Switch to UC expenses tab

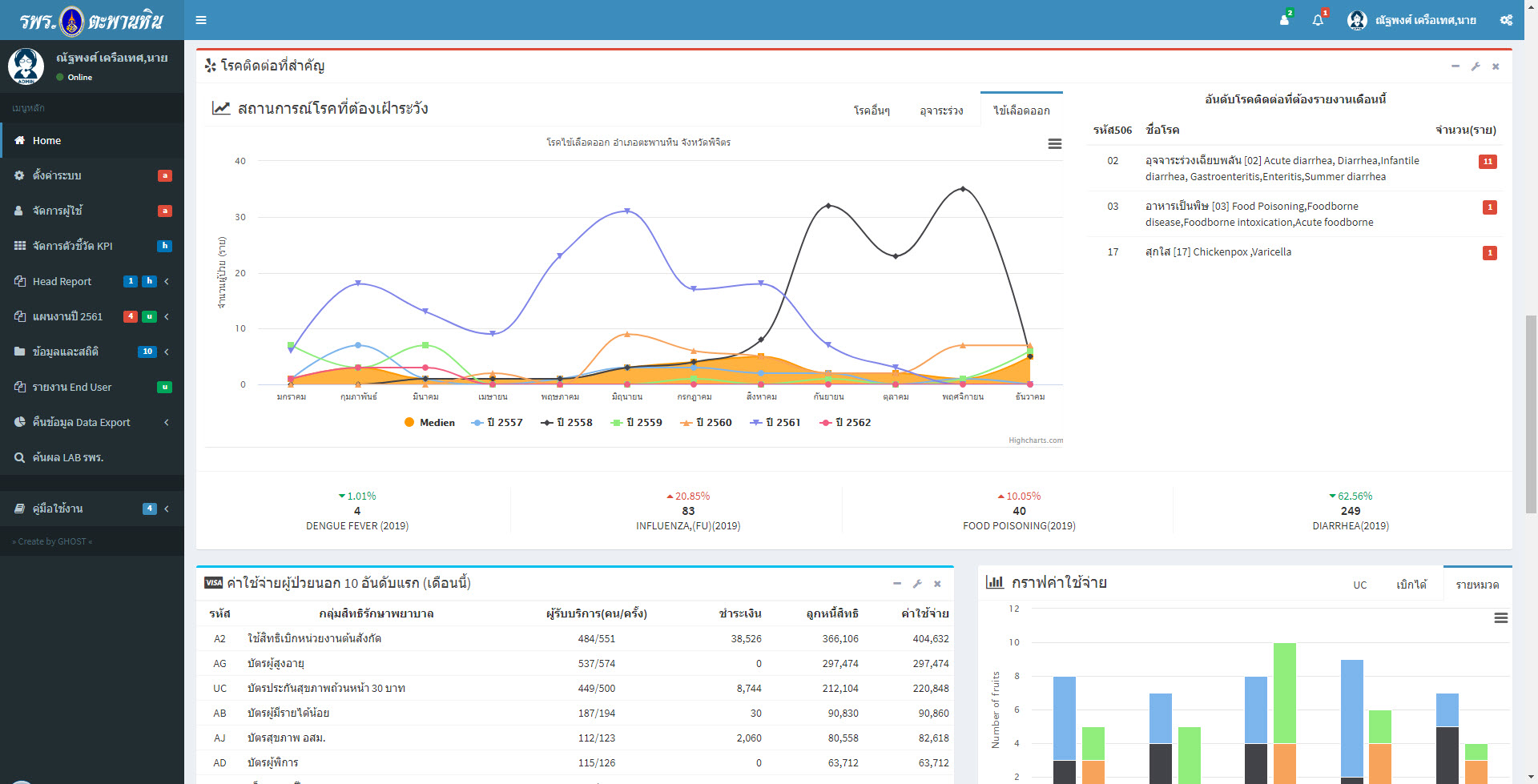(1359, 585)
